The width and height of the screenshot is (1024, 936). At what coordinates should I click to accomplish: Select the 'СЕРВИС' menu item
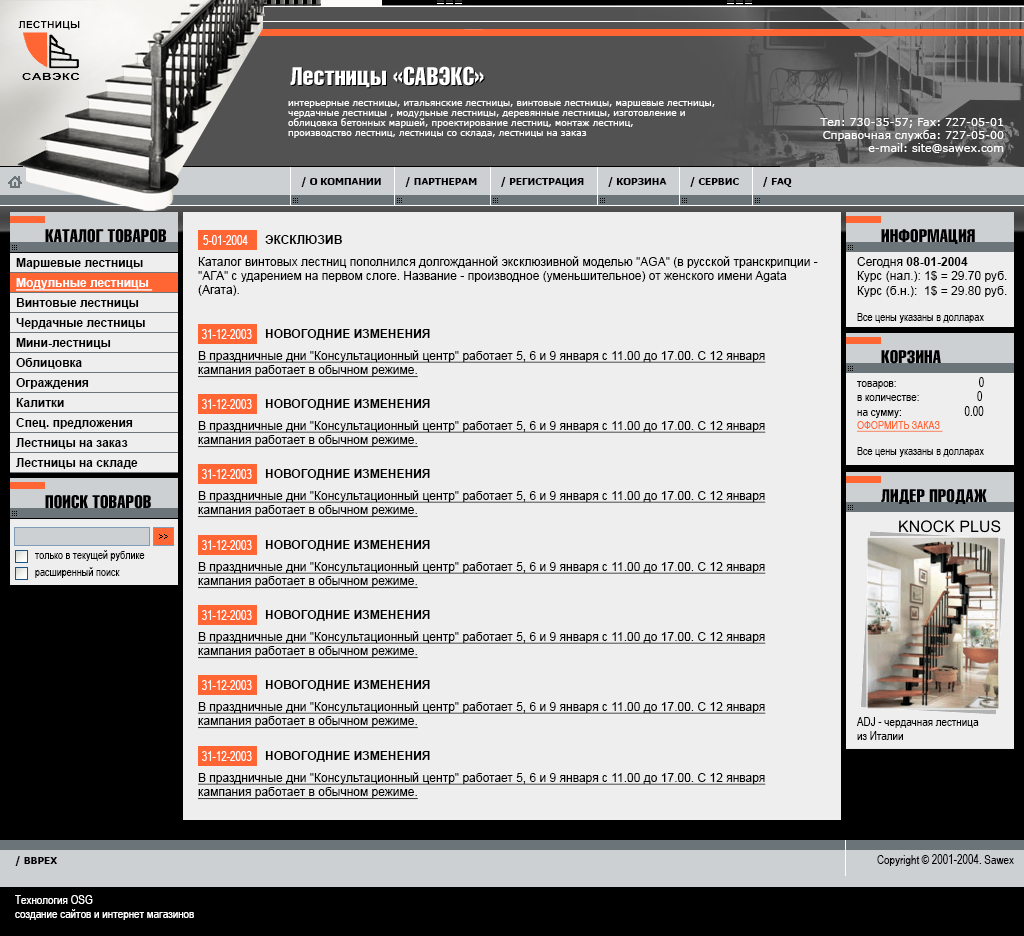click(x=715, y=182)
